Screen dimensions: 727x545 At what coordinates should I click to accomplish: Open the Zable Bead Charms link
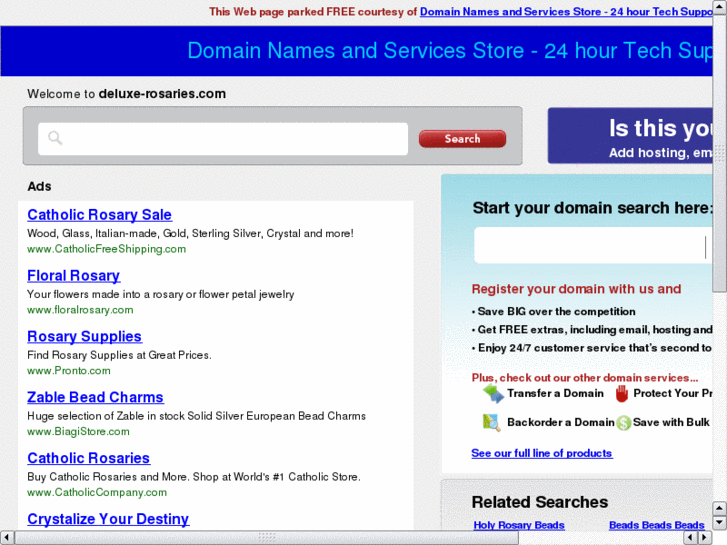coord(95,397)
